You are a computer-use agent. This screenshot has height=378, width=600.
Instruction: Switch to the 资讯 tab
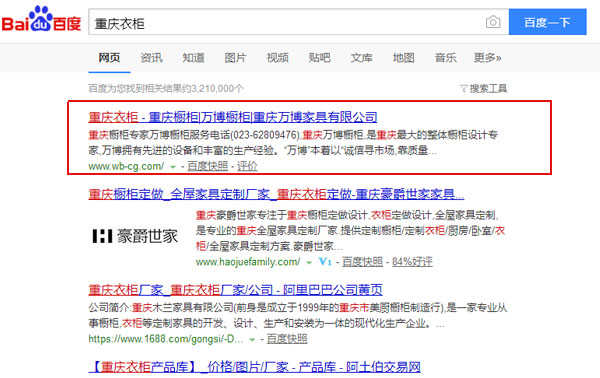[x=151, y=58]
